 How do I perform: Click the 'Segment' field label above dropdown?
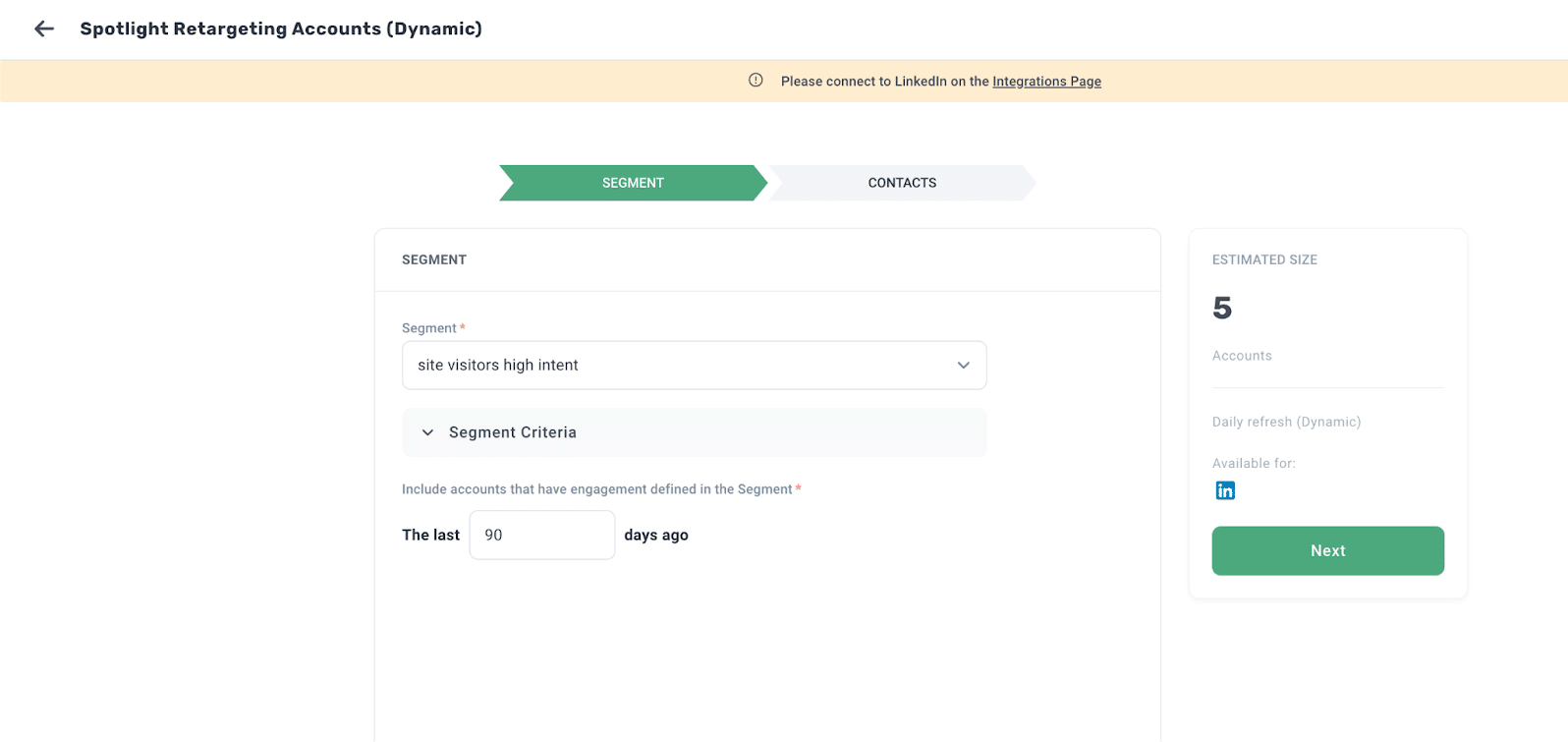tap(429, 328)
